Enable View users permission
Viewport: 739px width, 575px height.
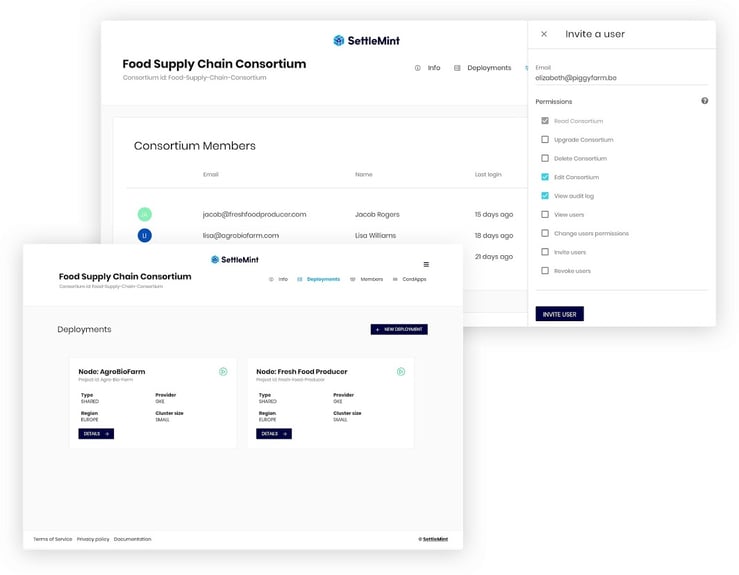pos(545,214)
